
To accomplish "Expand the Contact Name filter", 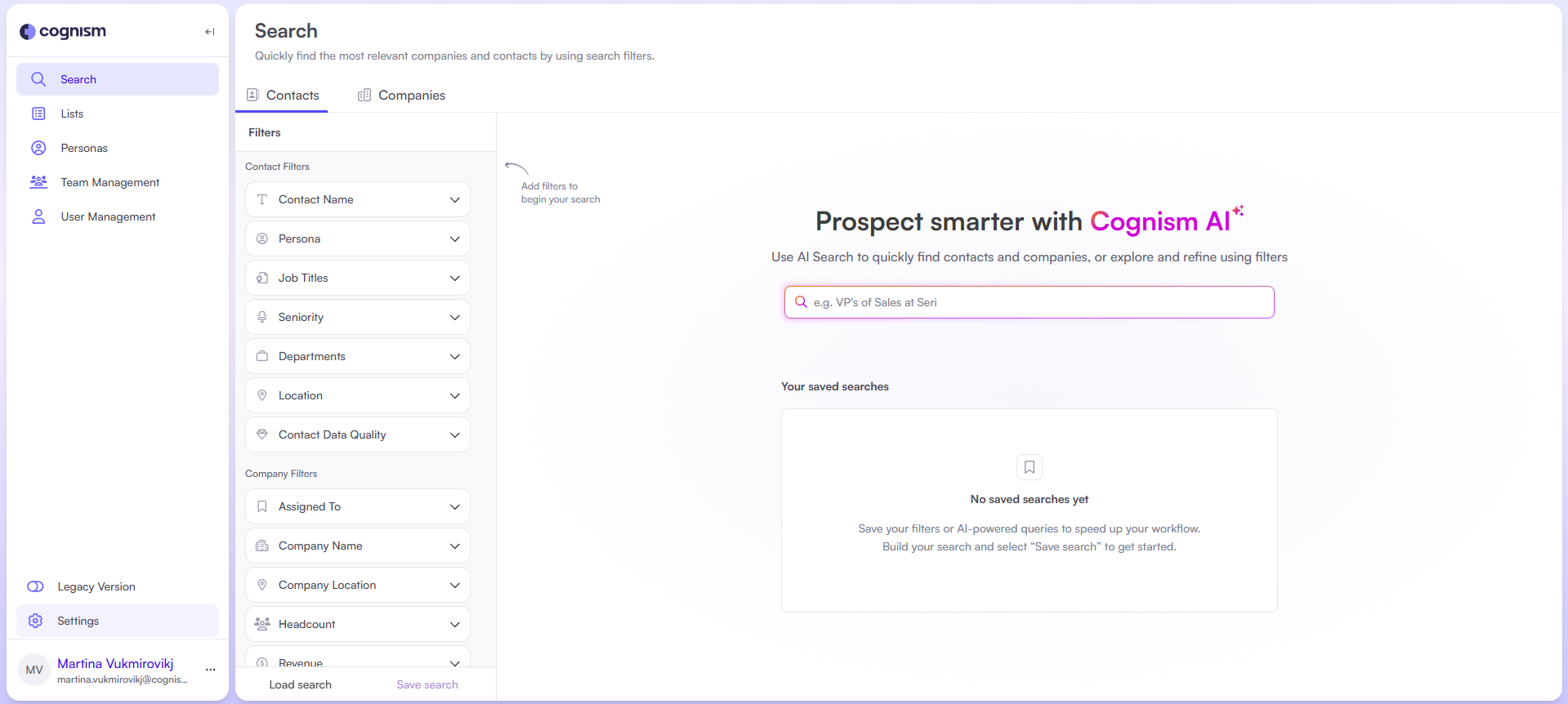I will [x=358, y=199].
